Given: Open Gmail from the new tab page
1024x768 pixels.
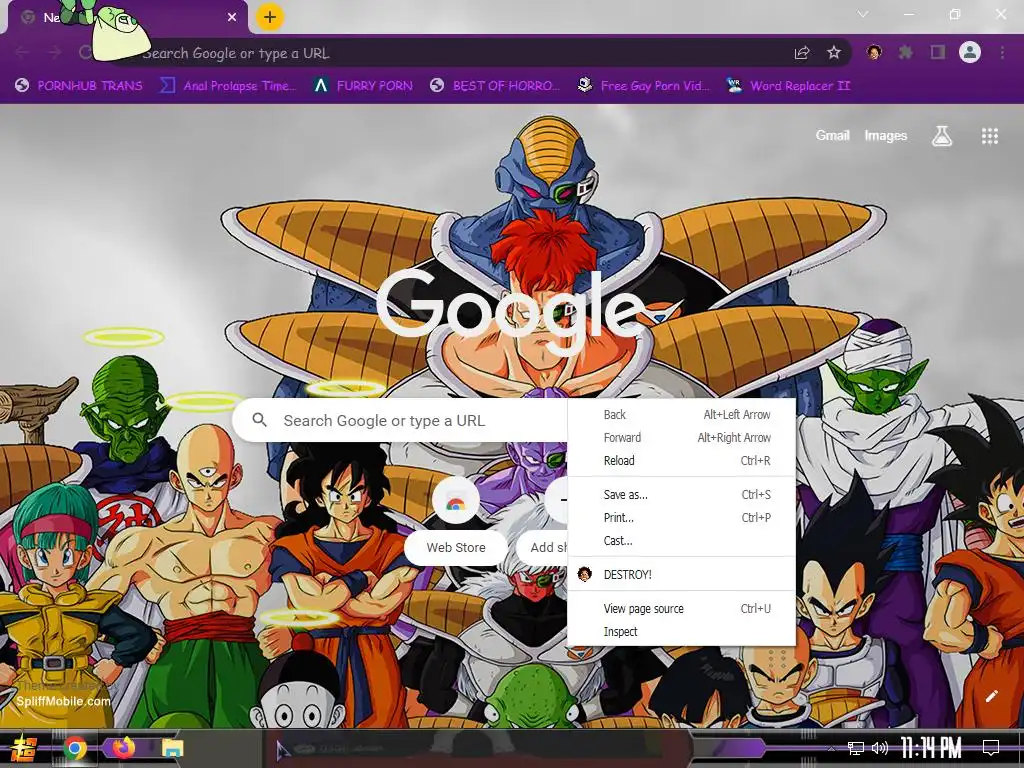Looking at the screenshot, I should pos(832,135).
